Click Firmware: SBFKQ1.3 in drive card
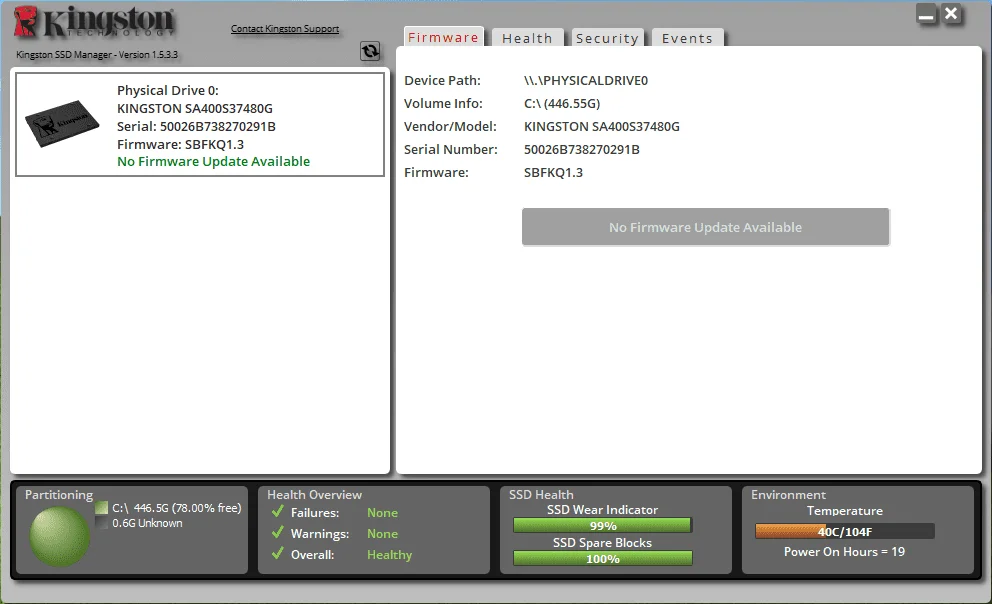This screenshot has width=992, height=604. (180, 144)
